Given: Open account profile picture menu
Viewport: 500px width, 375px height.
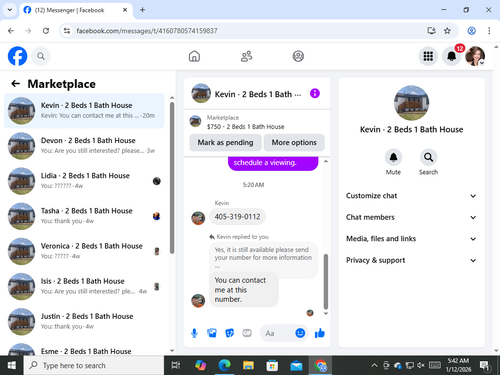Looking at the screenshot, I should point(475,56).
